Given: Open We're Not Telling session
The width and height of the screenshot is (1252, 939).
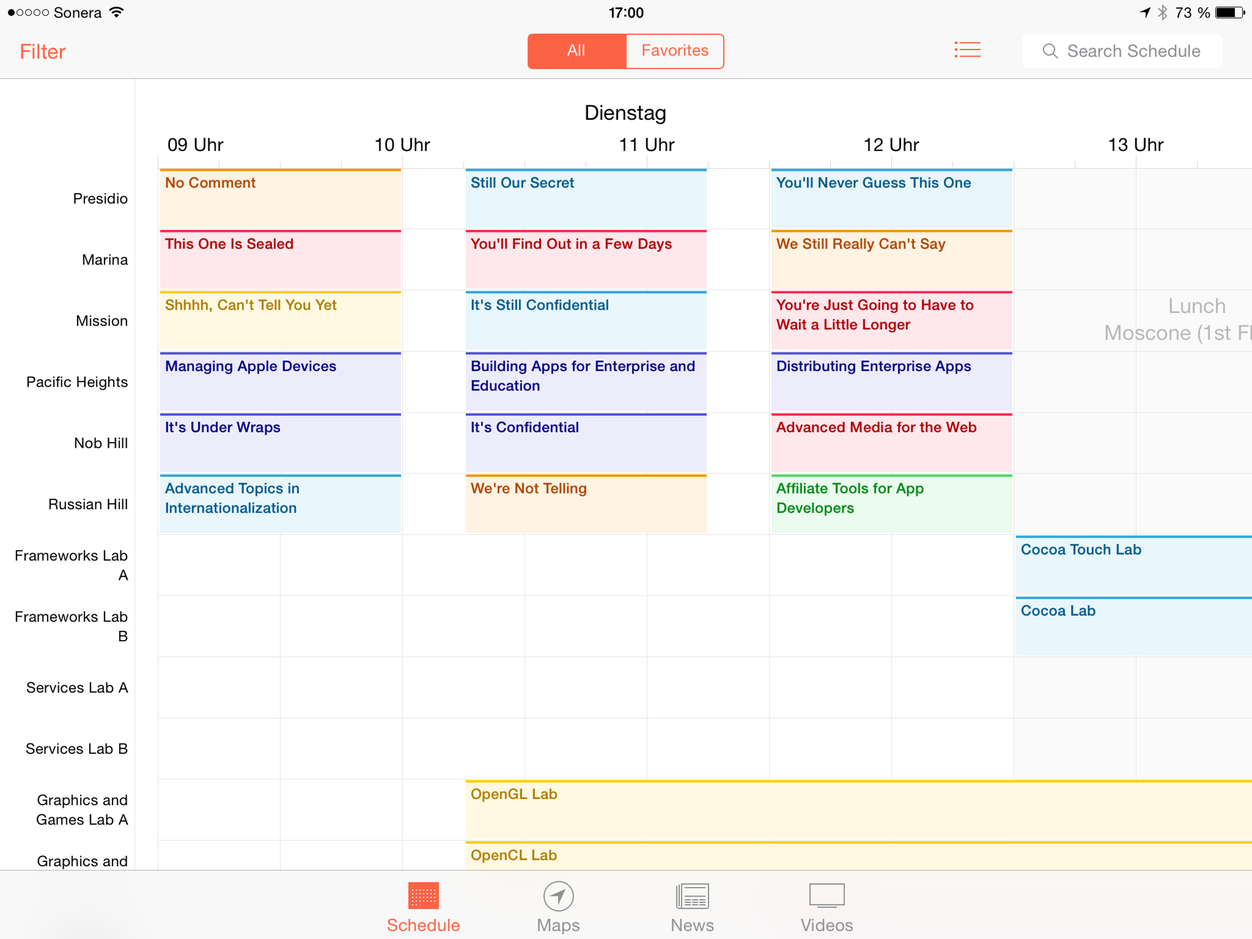Looking at the screenshot, I should [x=586, y=504].
